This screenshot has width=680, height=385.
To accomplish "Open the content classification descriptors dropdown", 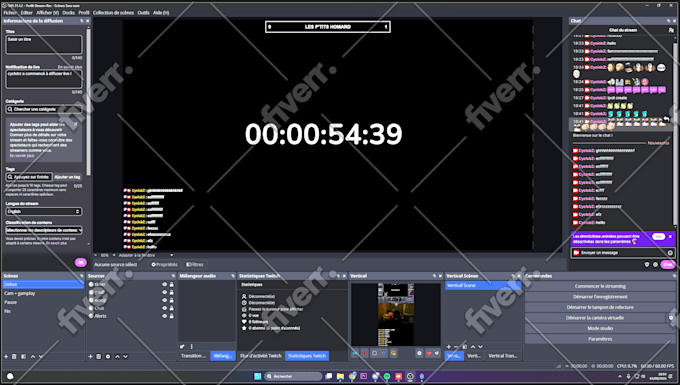I will coord(44,230).
